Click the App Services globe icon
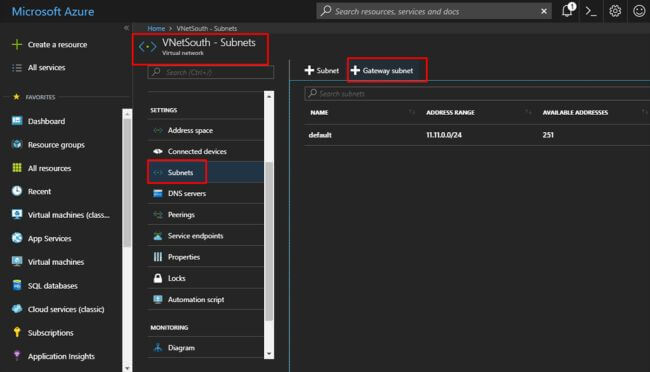This screenshot has height=372, width=650. [x=17, y=238]
